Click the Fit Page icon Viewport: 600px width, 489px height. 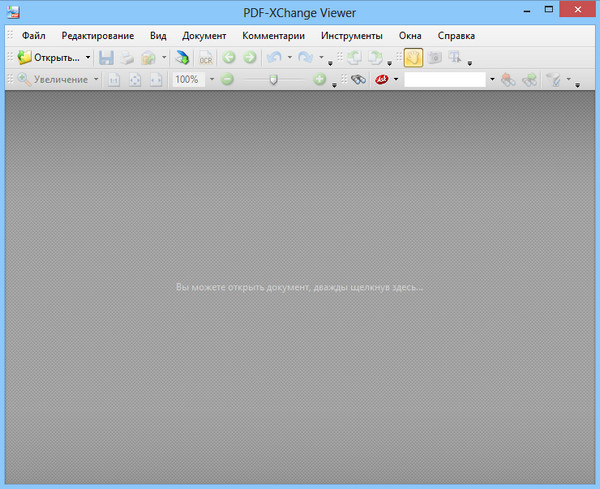point(135,80)
